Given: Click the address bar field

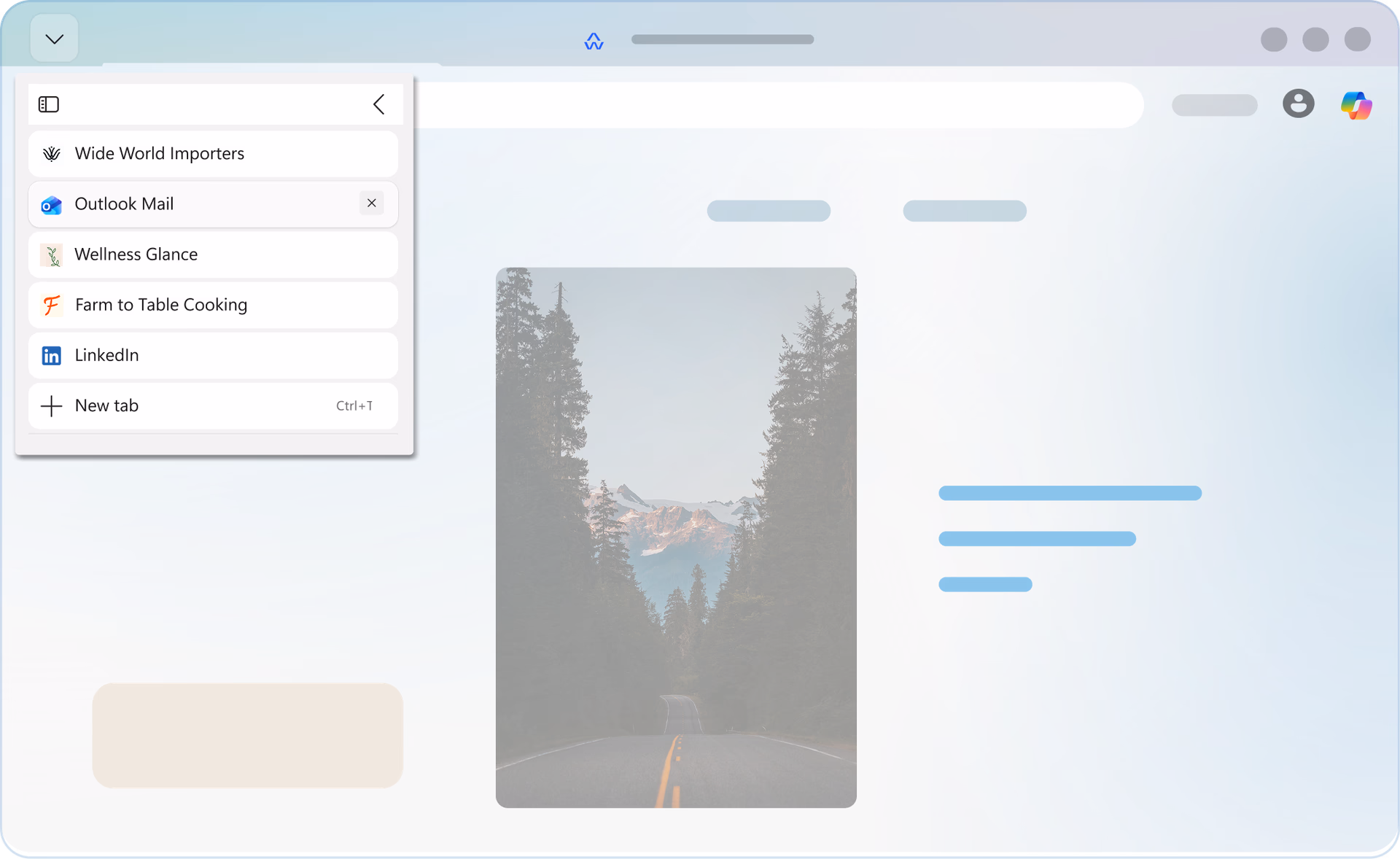Looking at the screenshot, I should 773,105.
